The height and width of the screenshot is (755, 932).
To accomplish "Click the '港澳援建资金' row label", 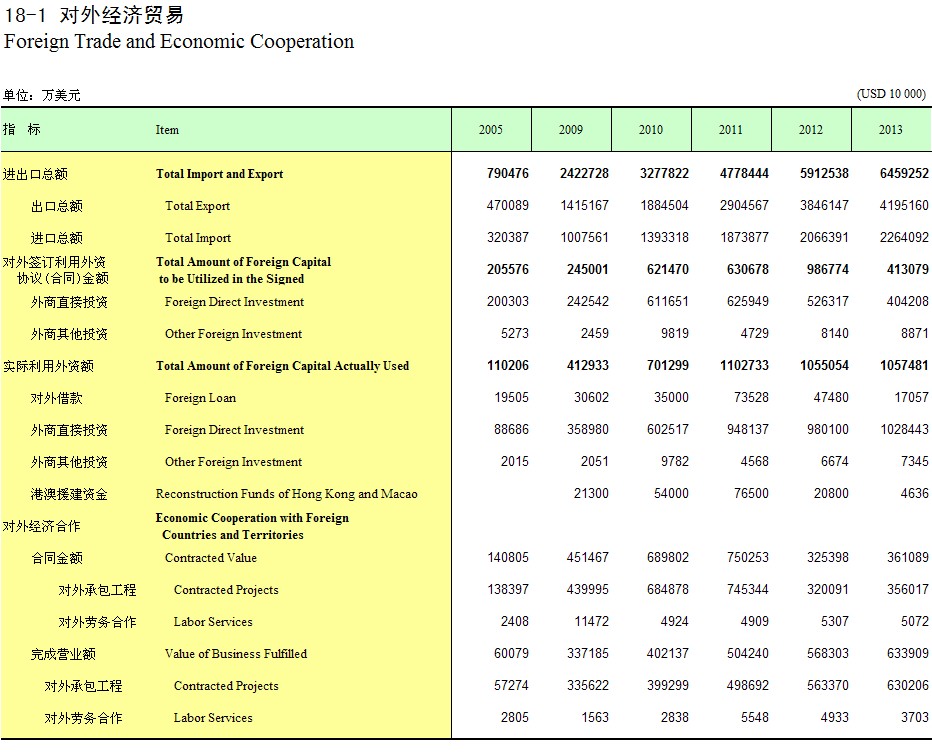I will [x=69, y=494].
